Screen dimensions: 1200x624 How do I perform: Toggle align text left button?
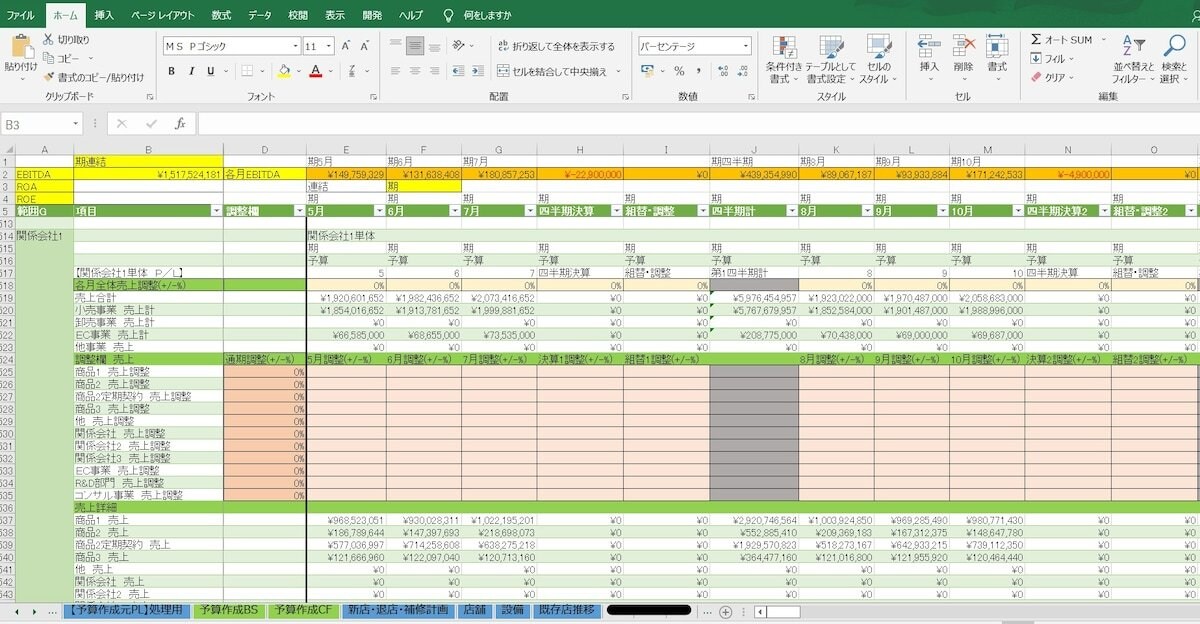click(395, 71)
